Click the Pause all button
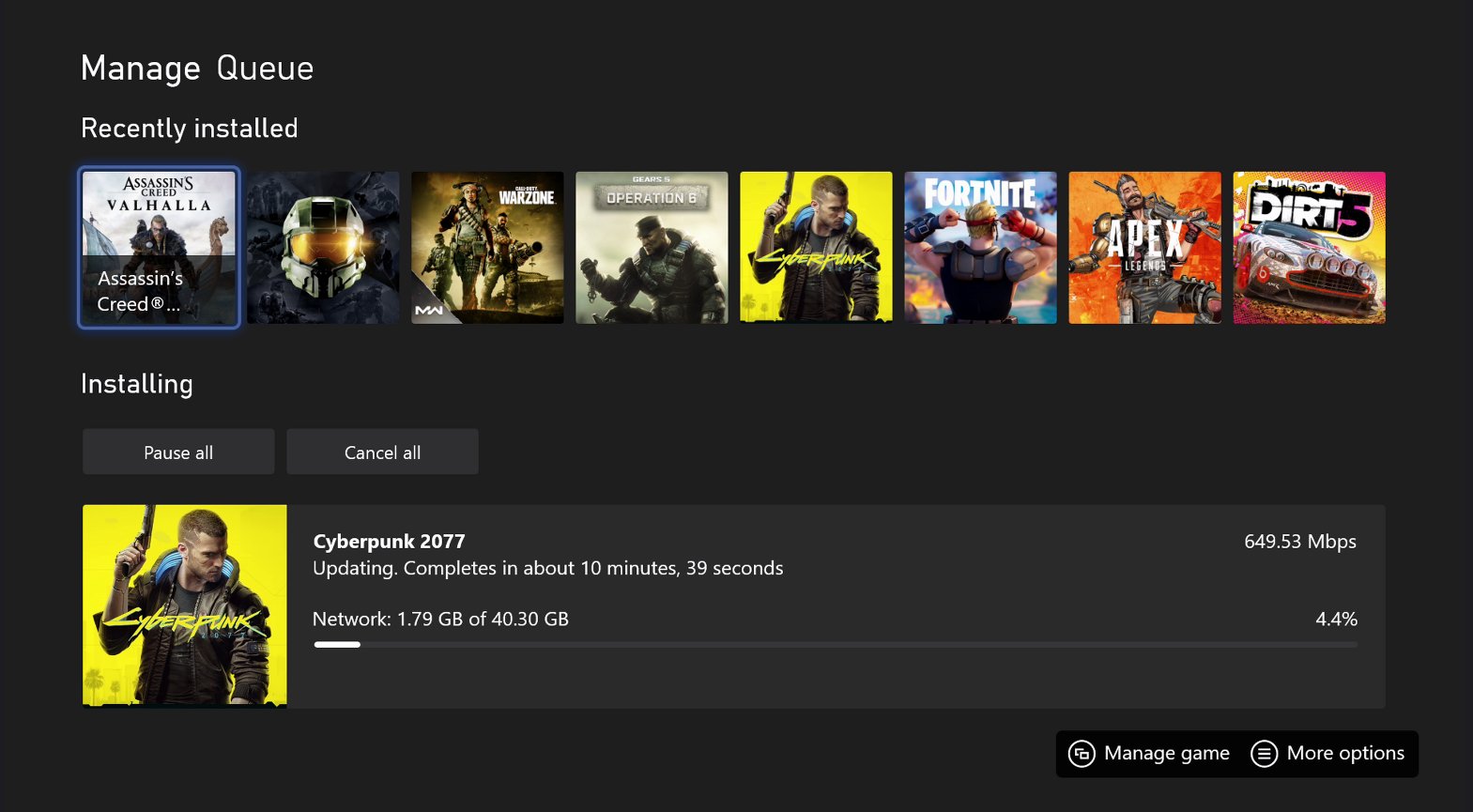Screen dimensions: 1473x812 pyautogui.click(x=178, y=452)
